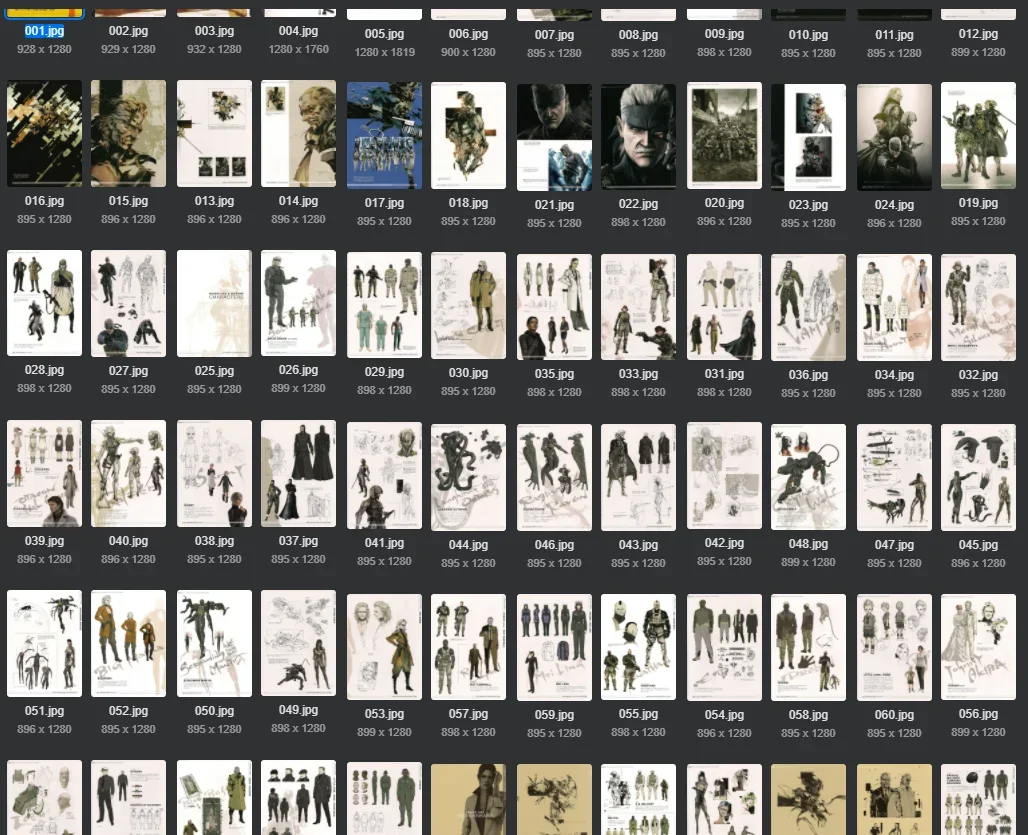Open the 052.jpg image thumbnail

pyautogui.click(x=128, y=643)
